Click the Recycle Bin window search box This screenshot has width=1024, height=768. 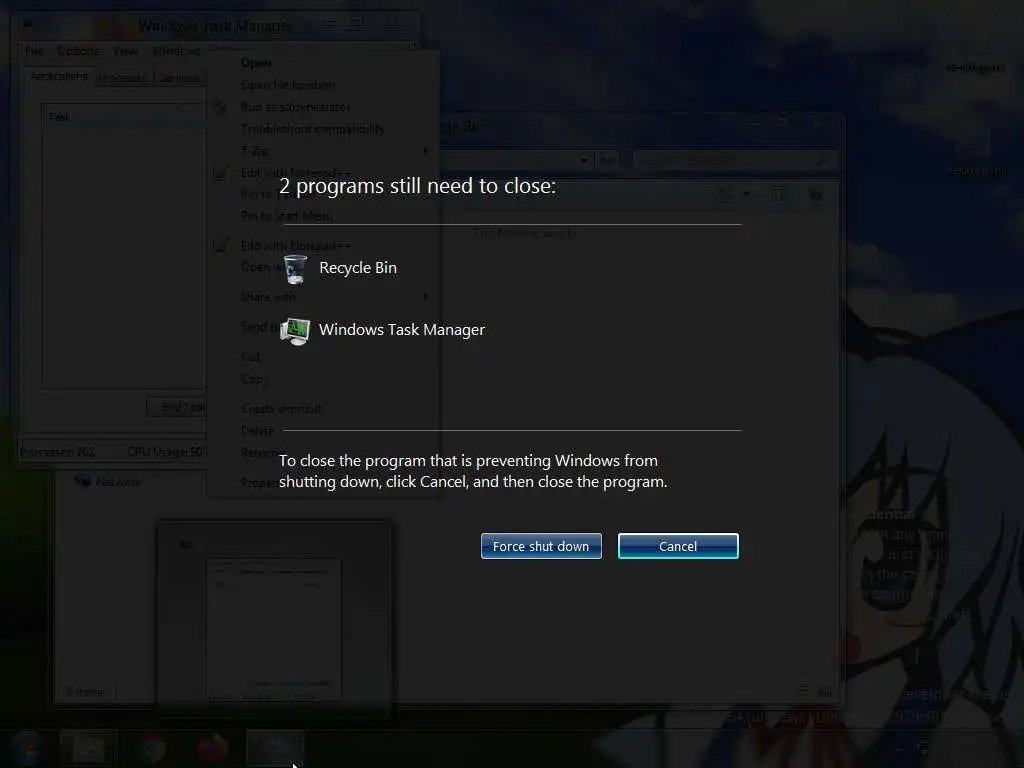tap(733, 159)
